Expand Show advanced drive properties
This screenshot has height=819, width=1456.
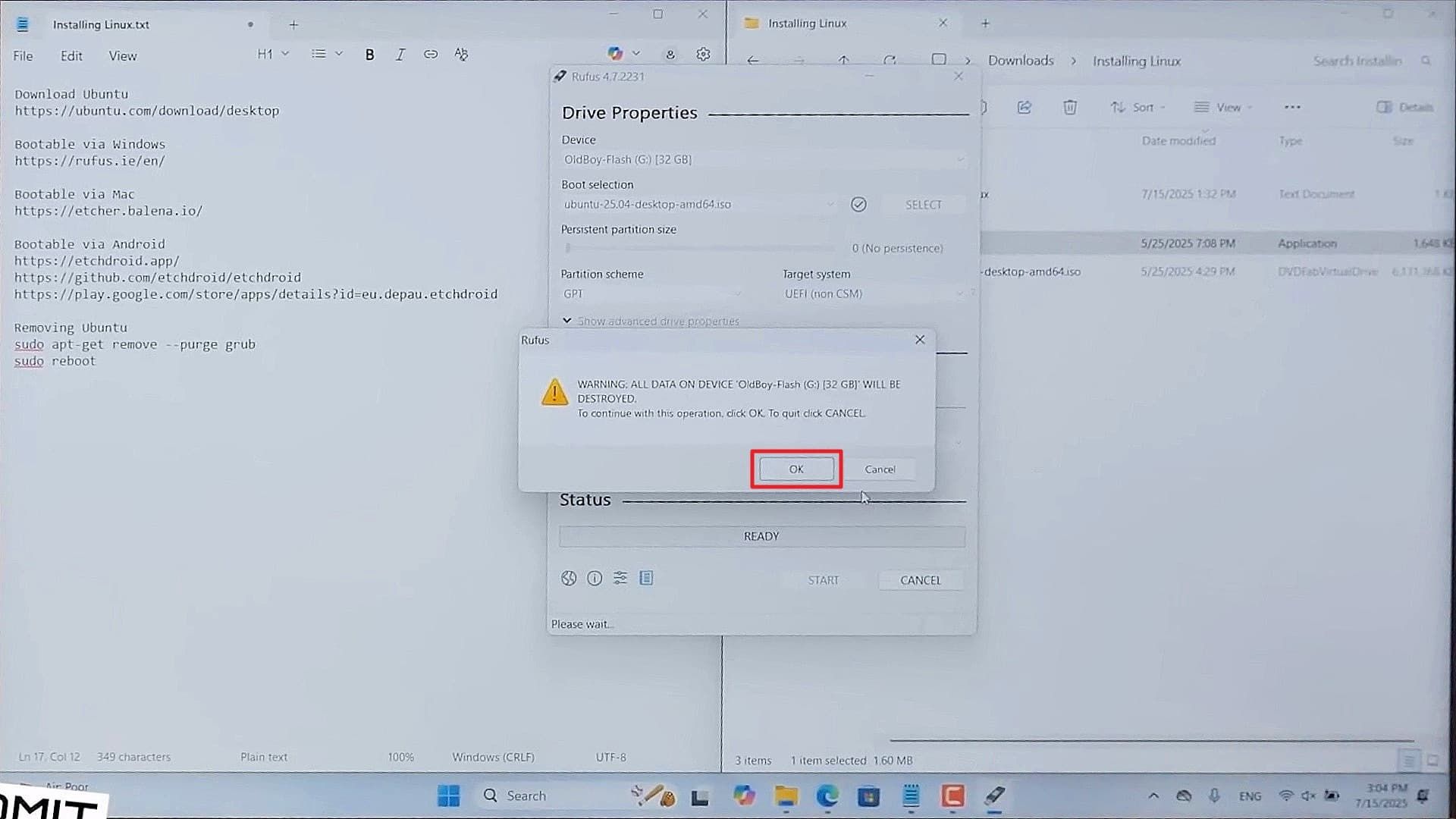(651, 322)
